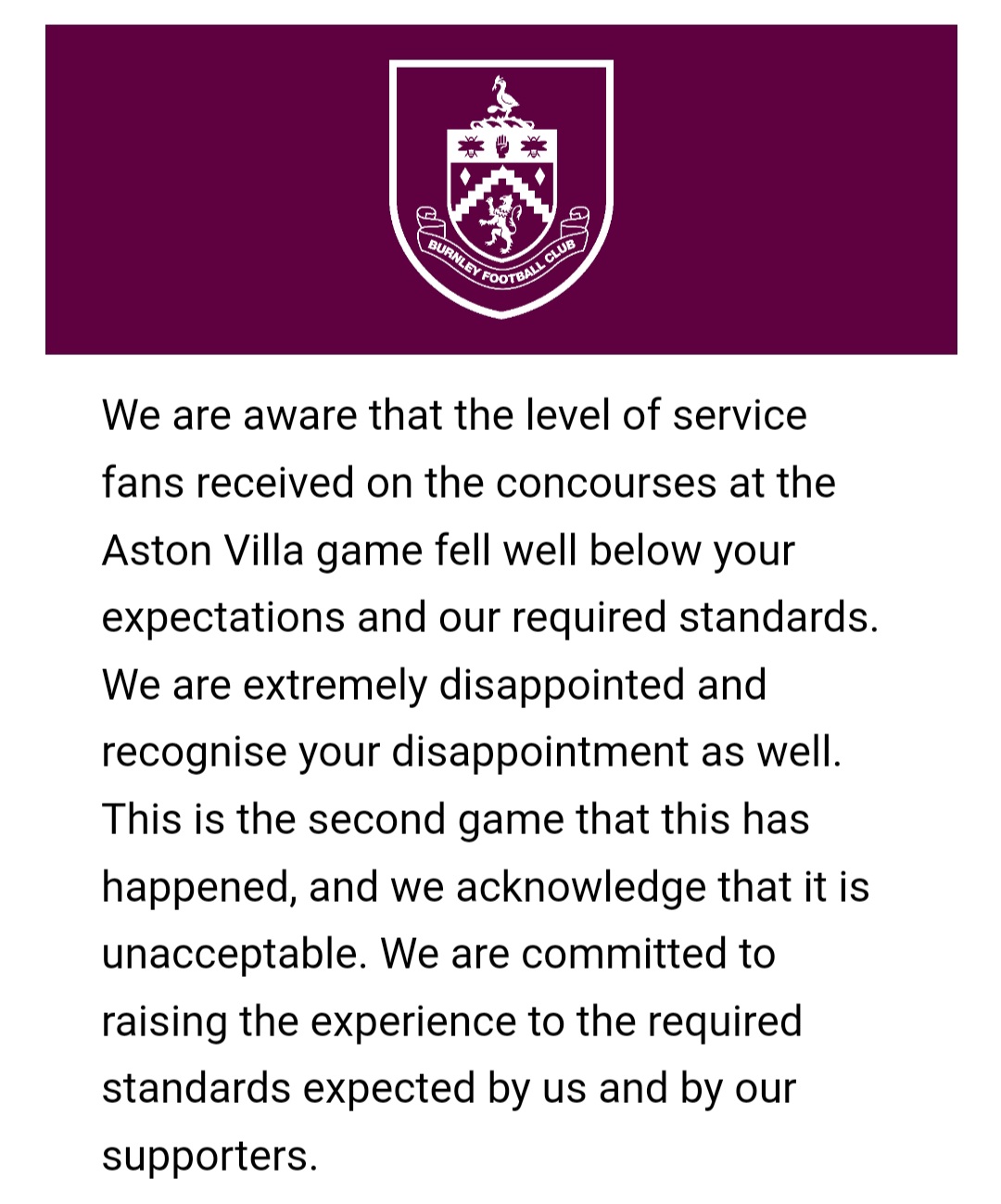Image resolution: width=1001 pixels, height=1204 pixels.
Task: Click the words 'Aston Villa' in statement
Action: click(x=203, y=550)
